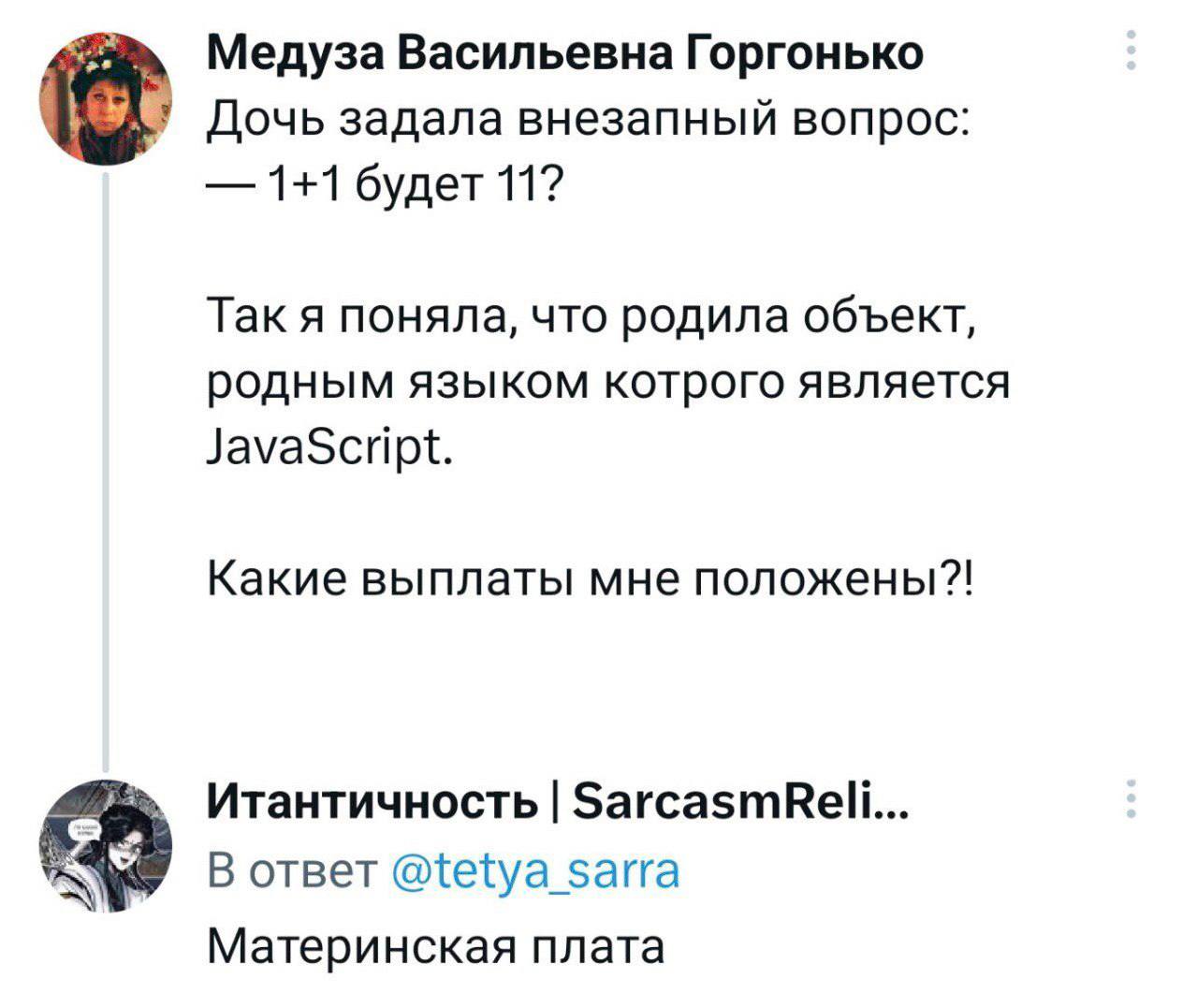Click Медуза Васильевна Горгонько's profile avatar
The width and height of the screenshot is (1197, 1008).
[105, 98]
